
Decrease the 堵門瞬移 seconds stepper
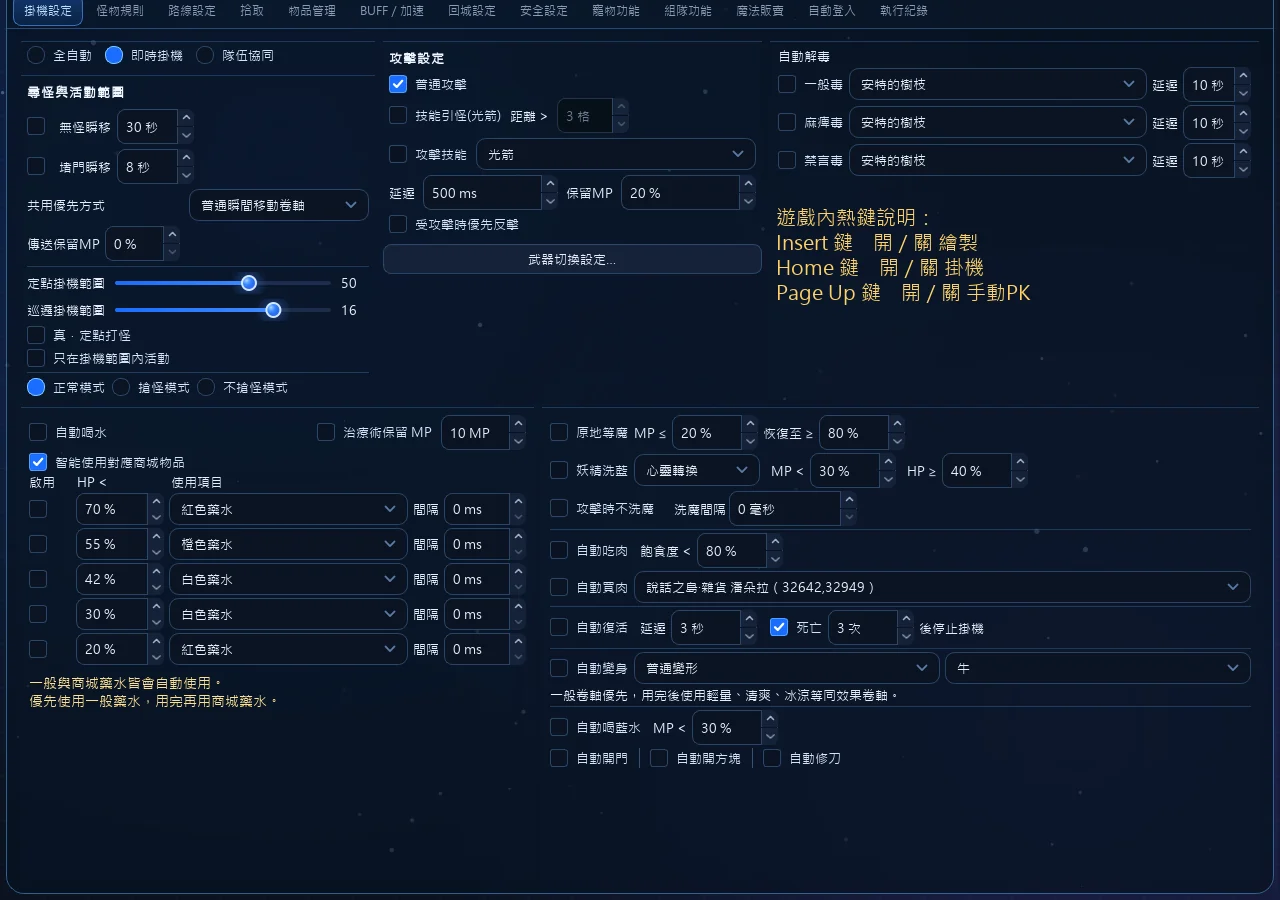[186, 175]
